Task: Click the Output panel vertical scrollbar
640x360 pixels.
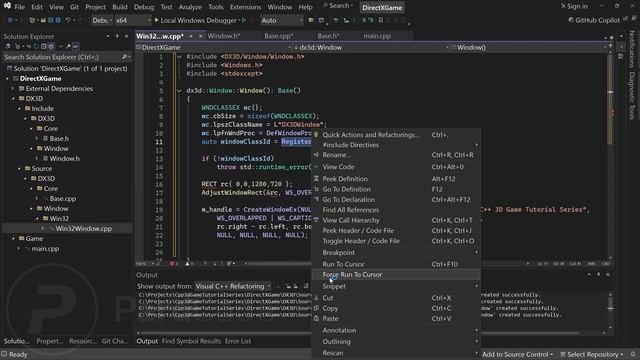Action: coord(610,310)
